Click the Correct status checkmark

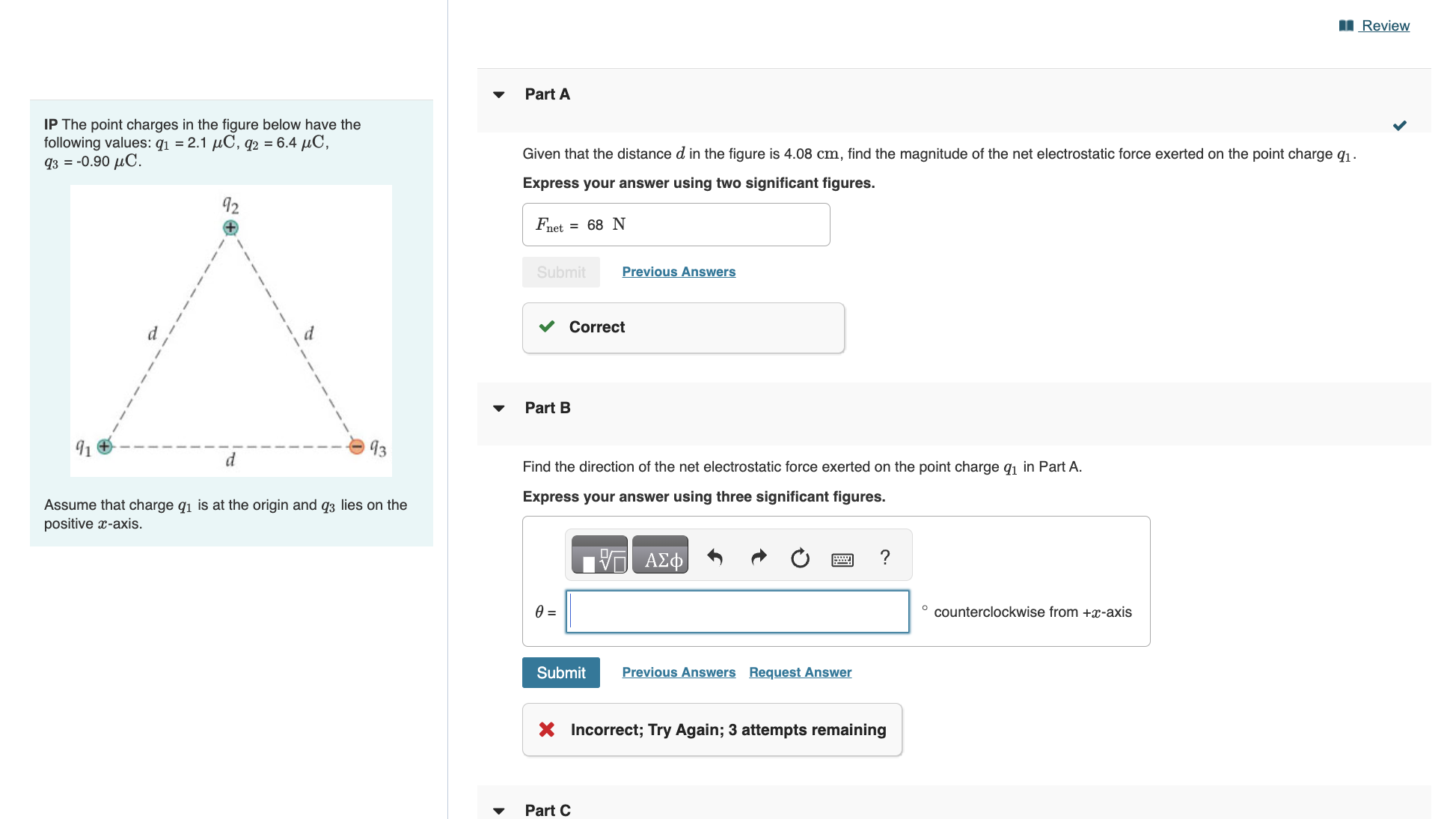[547, 326]
